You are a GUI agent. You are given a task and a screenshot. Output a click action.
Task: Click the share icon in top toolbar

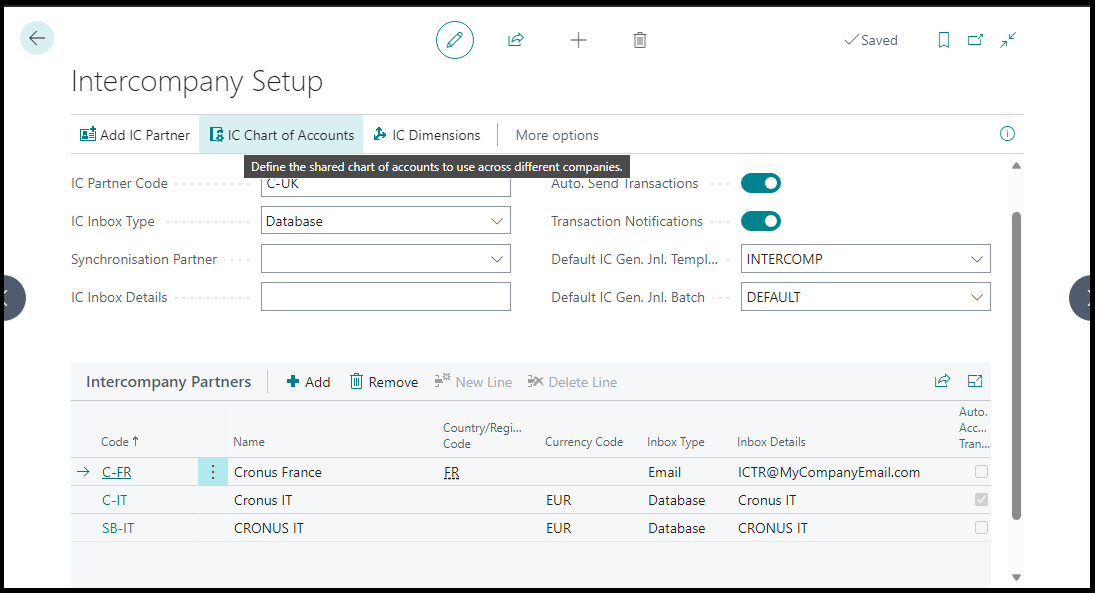[x=516, y=40]
